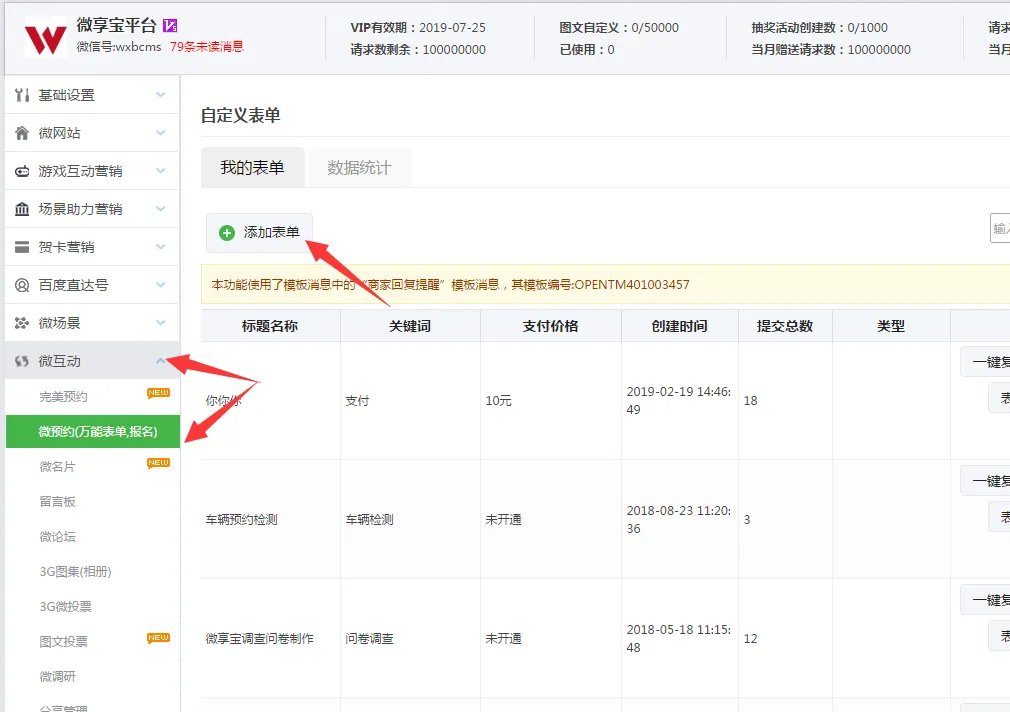Click the scatter icon next to 微场景
Viewport: 1010px width, 712px height.
(x=23, y=323)
